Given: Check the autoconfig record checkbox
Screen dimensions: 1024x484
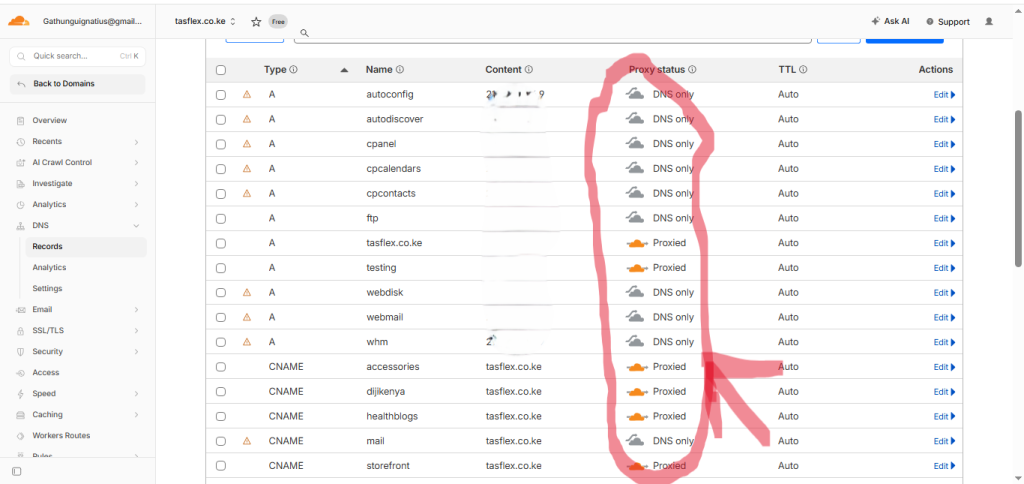Looking at the screenshot, I should (221, 95).
